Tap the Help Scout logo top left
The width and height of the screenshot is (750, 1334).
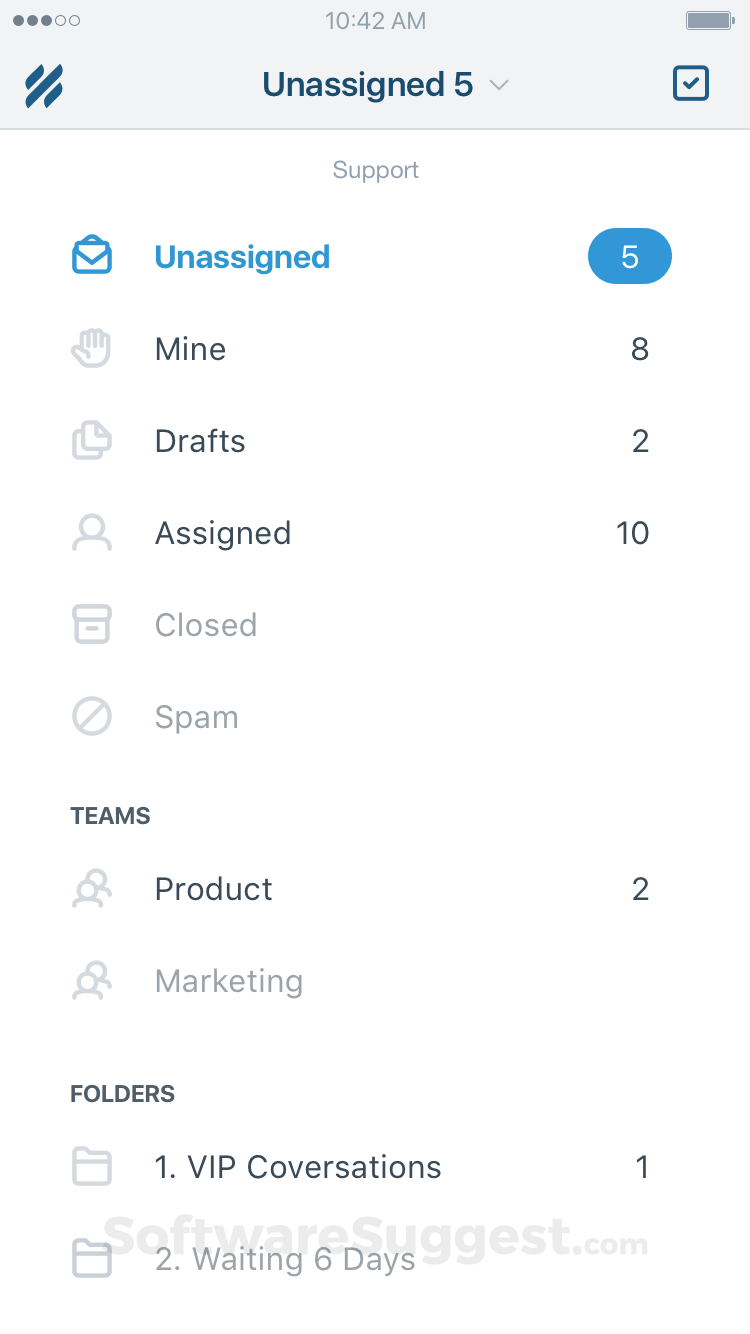click(42, 84)
